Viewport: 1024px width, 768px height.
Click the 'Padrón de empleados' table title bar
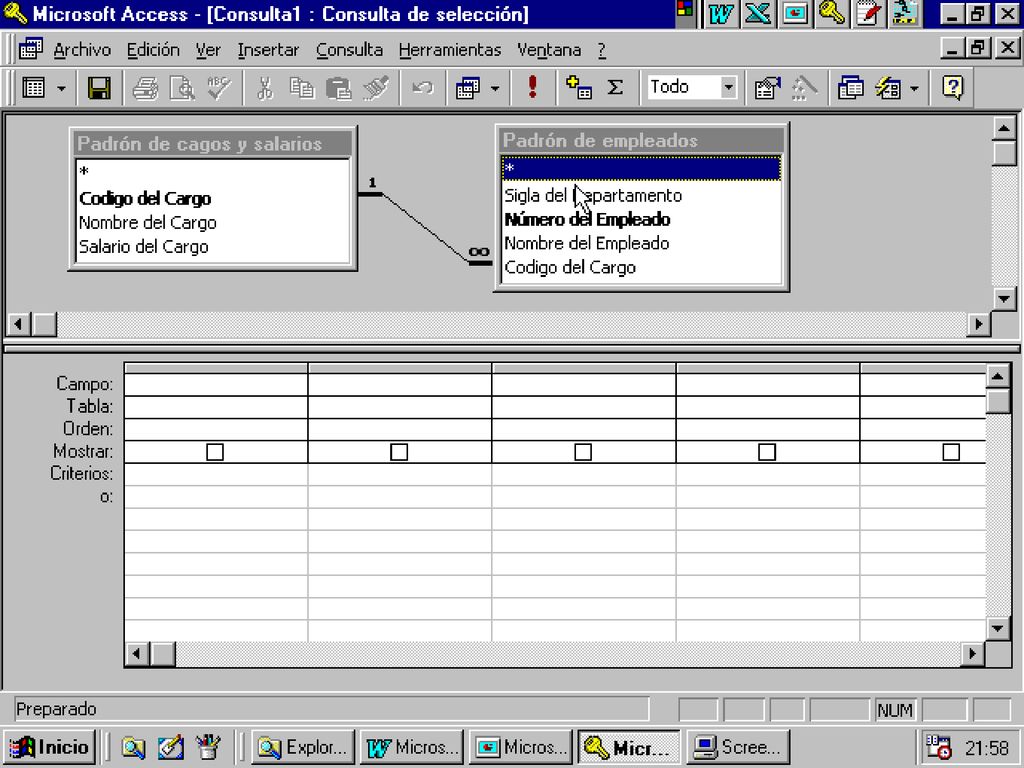(x=641, y=140)
